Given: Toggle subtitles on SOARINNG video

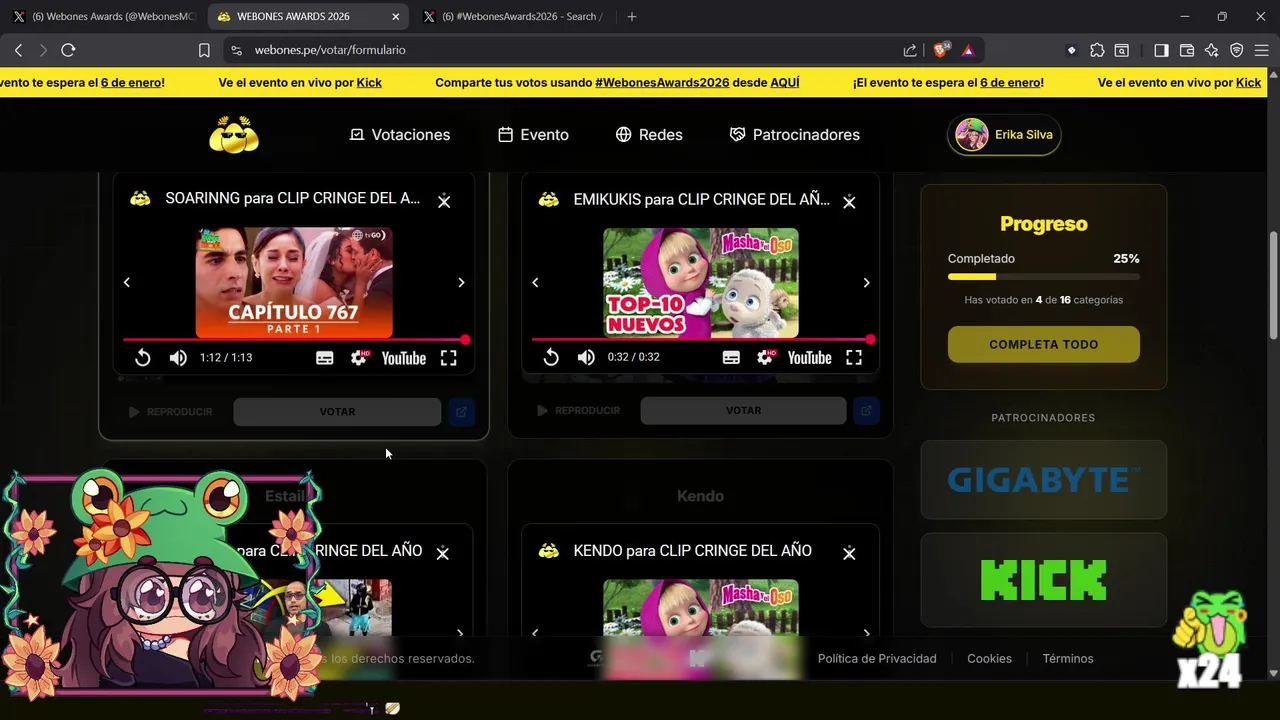Looking at the screenshot, I should (325, 358).
